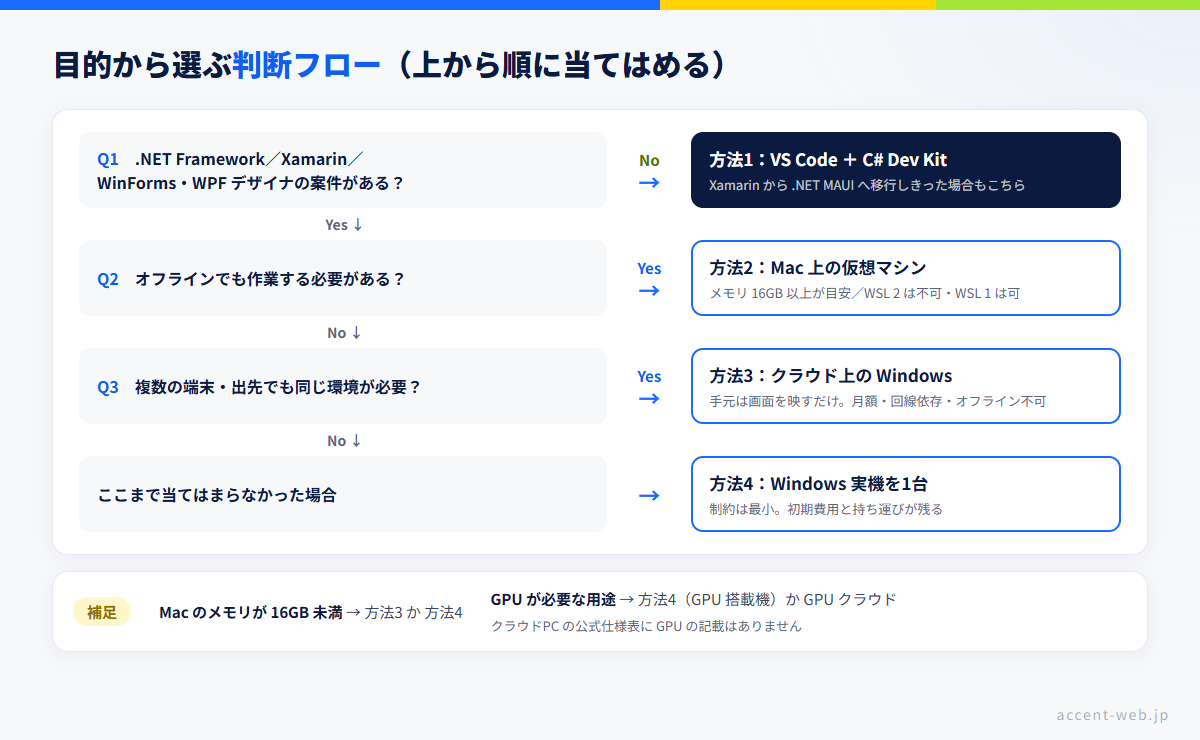Click the arrow pointing to 方法1
The image size is (1200, 740).
pyautogui.click(x=649, y=183)
